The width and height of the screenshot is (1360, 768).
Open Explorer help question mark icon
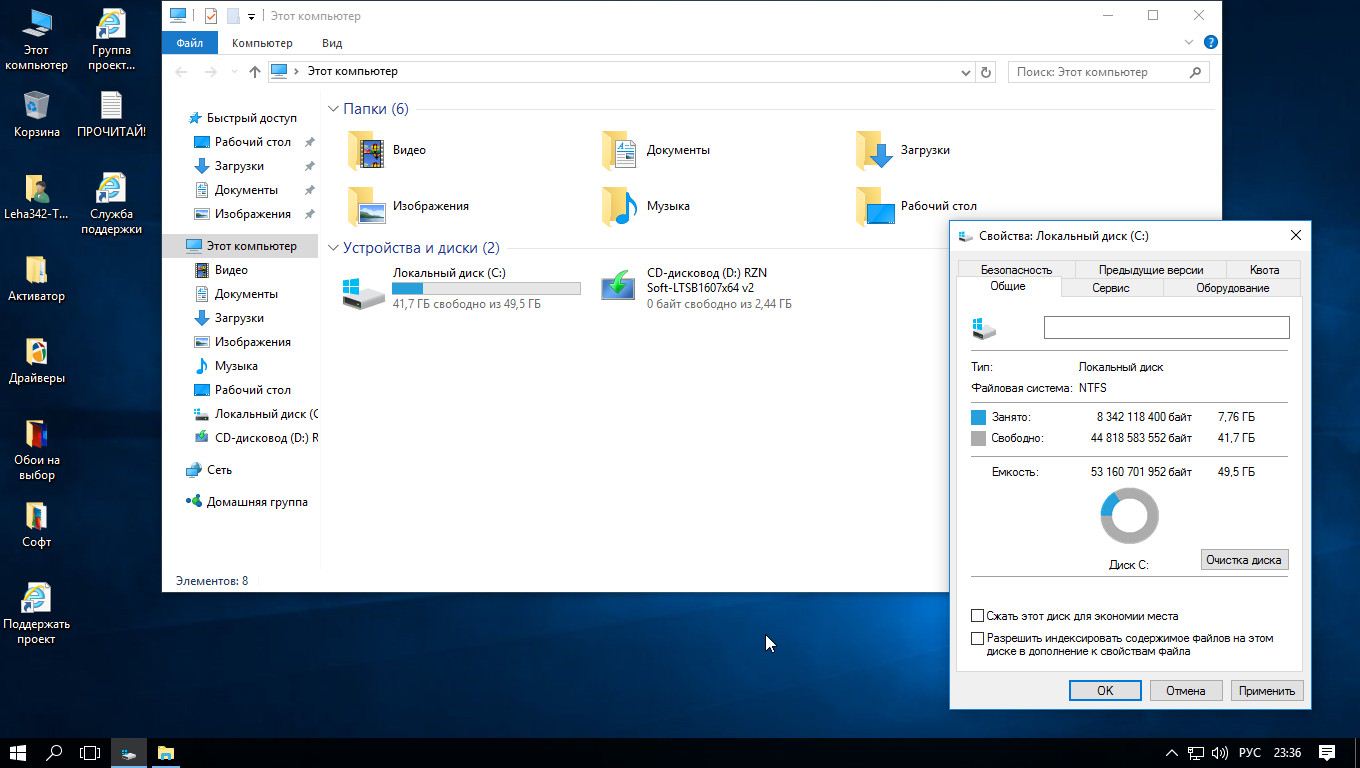click(x=1210, y=43)
